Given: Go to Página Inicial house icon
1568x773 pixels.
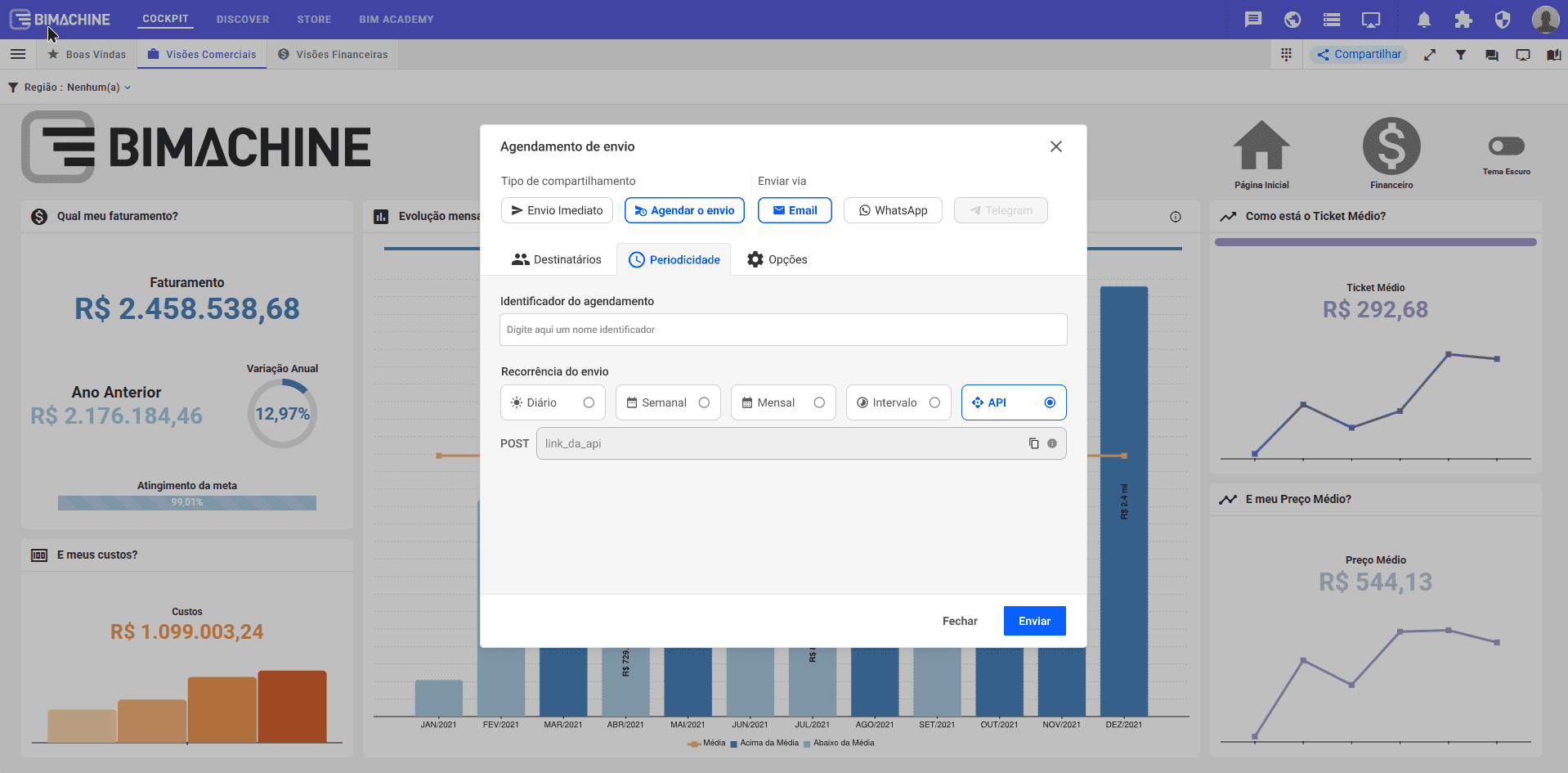Looking at the screenshot, I should click(1261, 146).
